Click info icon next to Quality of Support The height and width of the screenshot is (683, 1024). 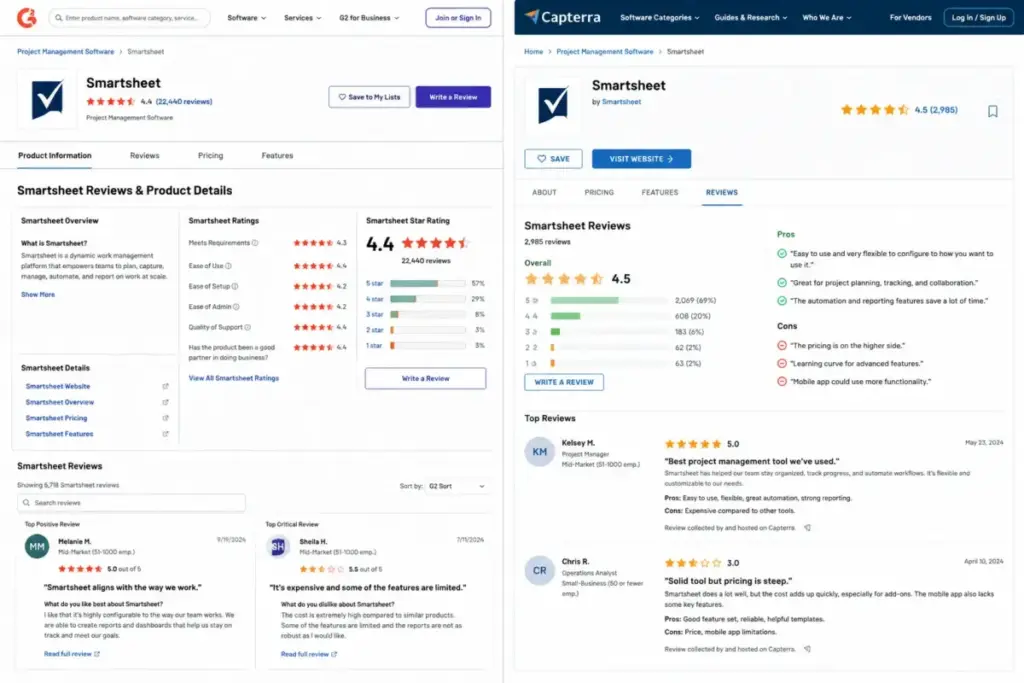[x=248, y=327]
